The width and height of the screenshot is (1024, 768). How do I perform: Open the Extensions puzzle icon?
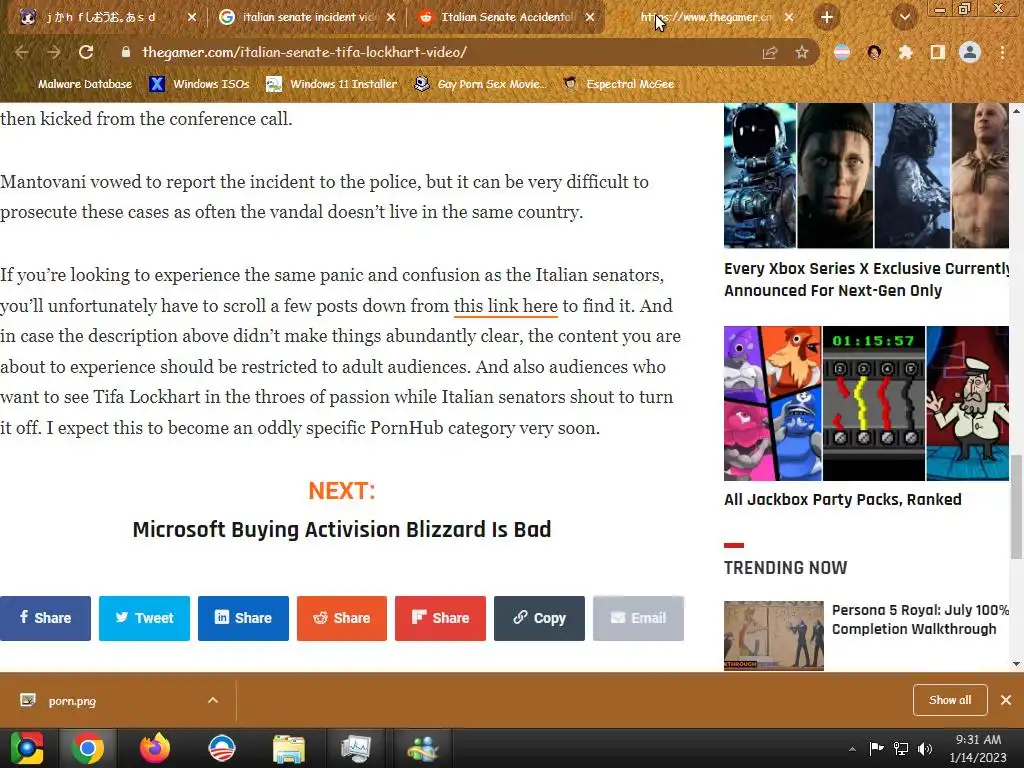point(906,52)
